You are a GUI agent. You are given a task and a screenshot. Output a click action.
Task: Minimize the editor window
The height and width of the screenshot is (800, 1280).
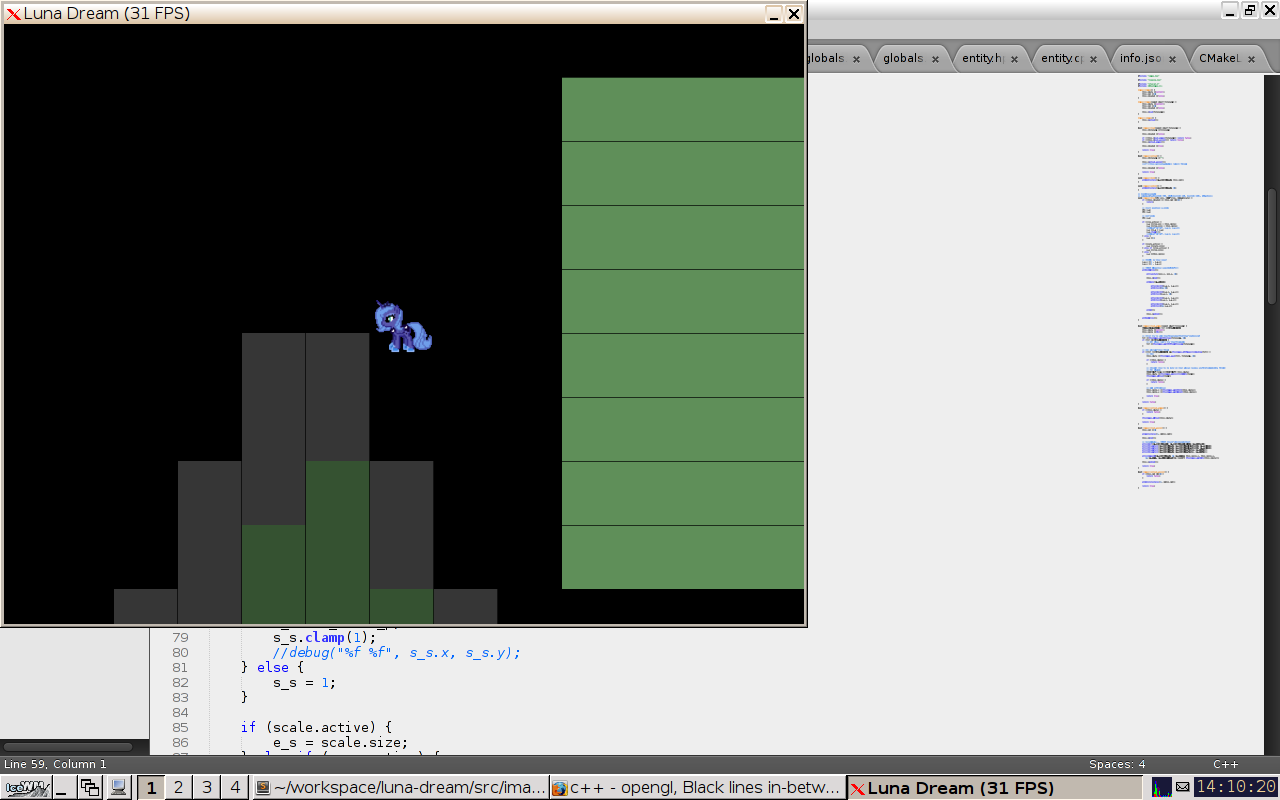[1230, 10]
